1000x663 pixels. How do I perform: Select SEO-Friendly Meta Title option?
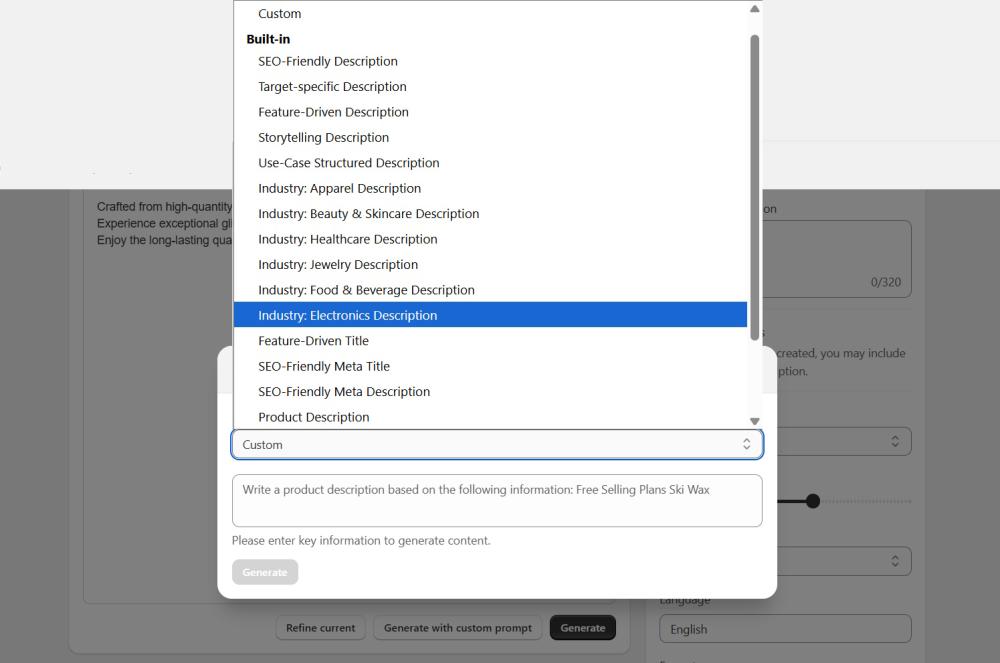point(324,367)
